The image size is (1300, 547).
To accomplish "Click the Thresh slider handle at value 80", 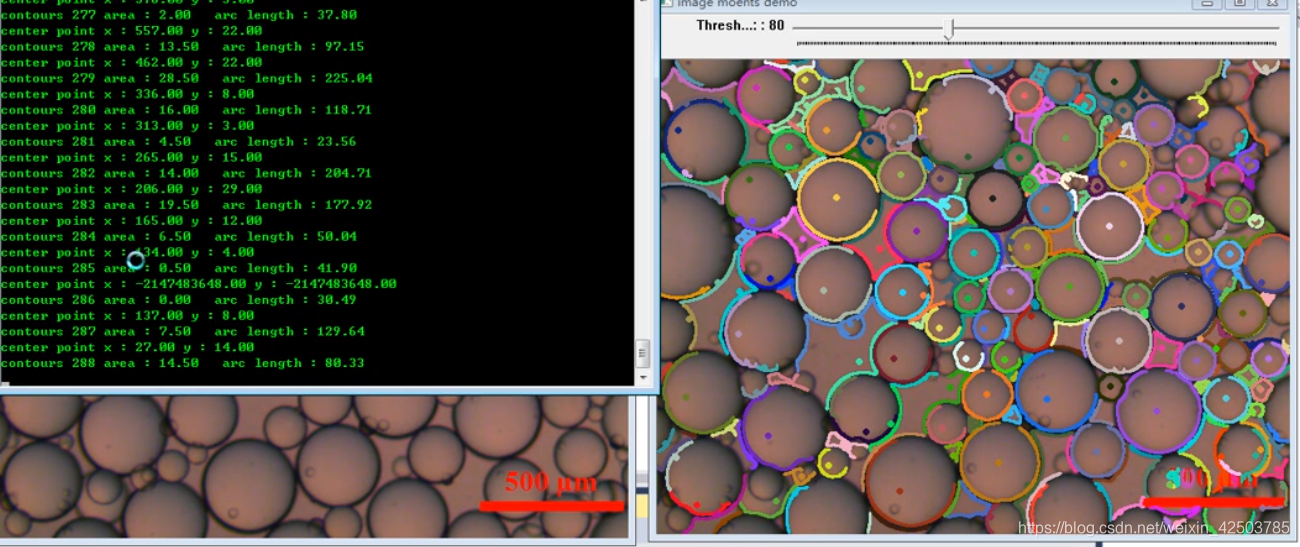I will 949,29.
